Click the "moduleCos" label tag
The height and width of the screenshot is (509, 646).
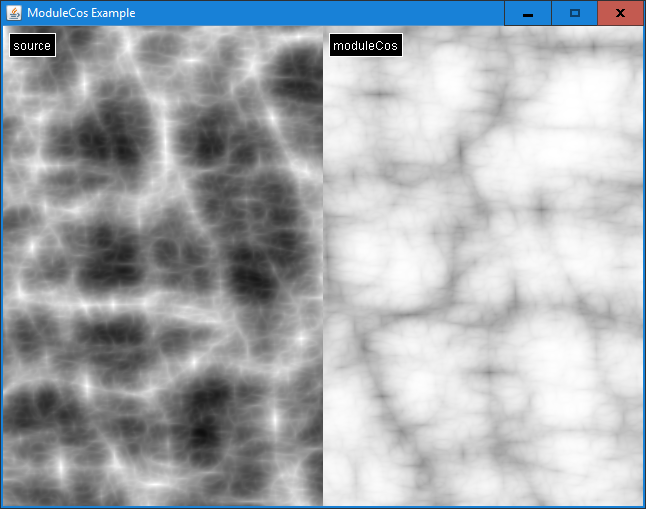(365, 46)
